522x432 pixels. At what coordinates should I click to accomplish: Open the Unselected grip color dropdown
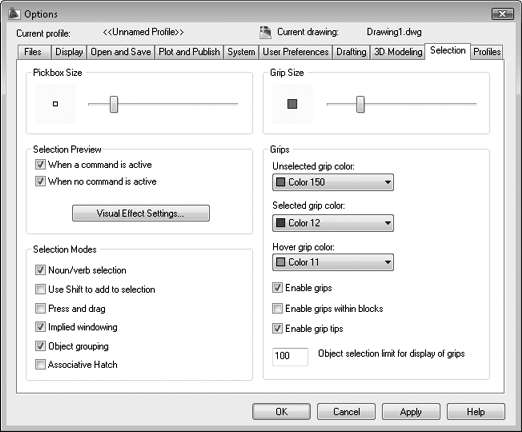tap(333, 182)
